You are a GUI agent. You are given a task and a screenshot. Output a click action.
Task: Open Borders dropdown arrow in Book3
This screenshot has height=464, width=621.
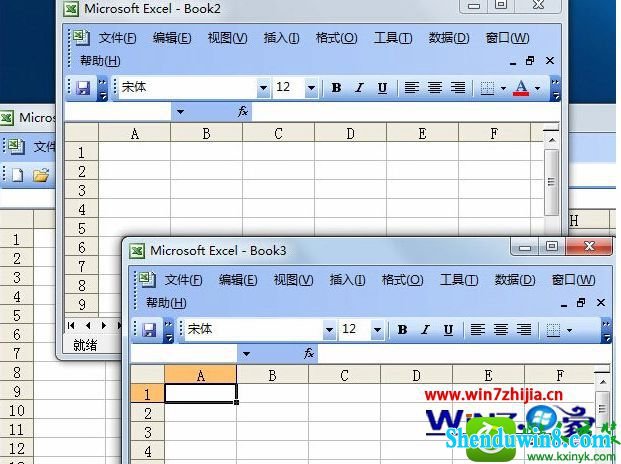[570, 330]
